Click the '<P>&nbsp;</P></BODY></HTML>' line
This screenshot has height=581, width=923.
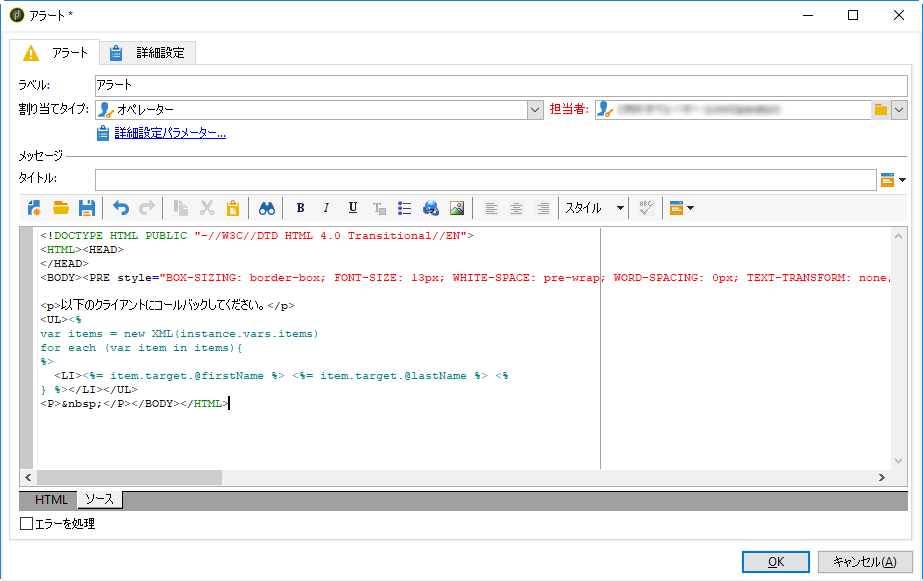pyautogui.click(x=134, y=404)
